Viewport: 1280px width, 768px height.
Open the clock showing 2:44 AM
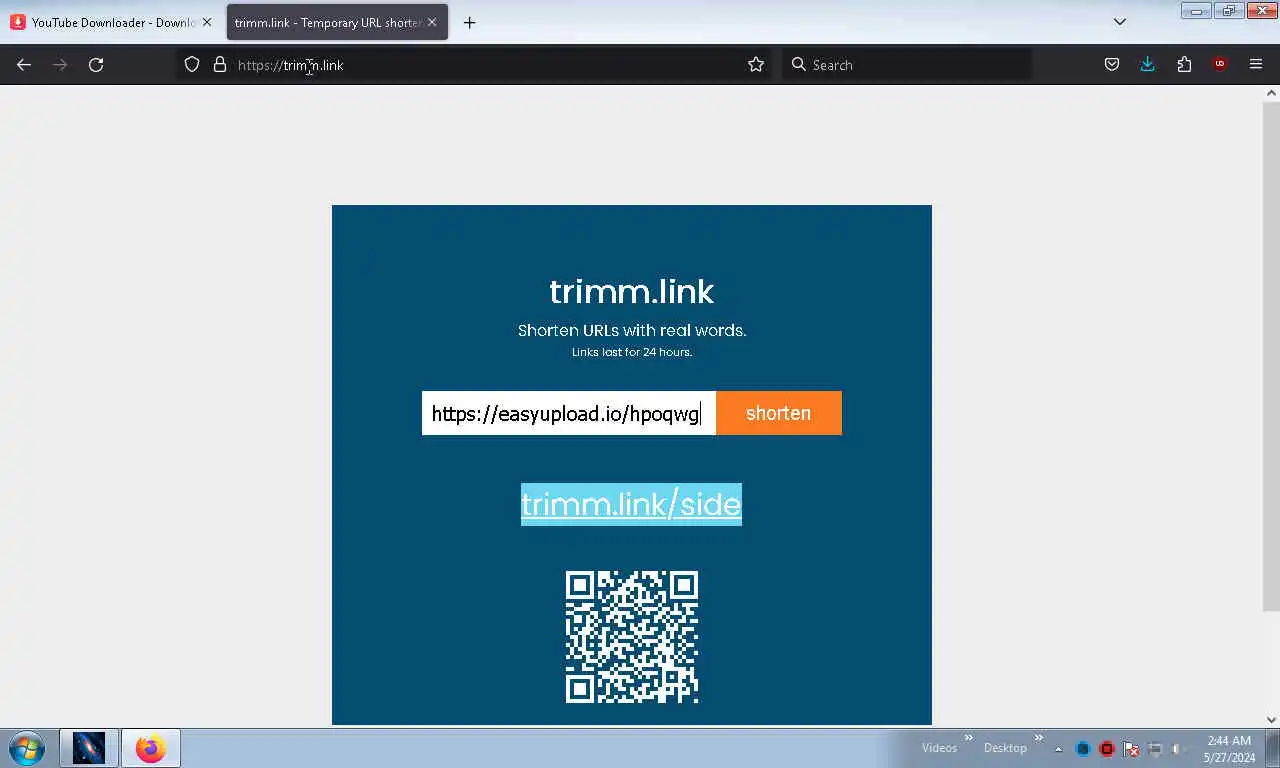click(1229, 749)
